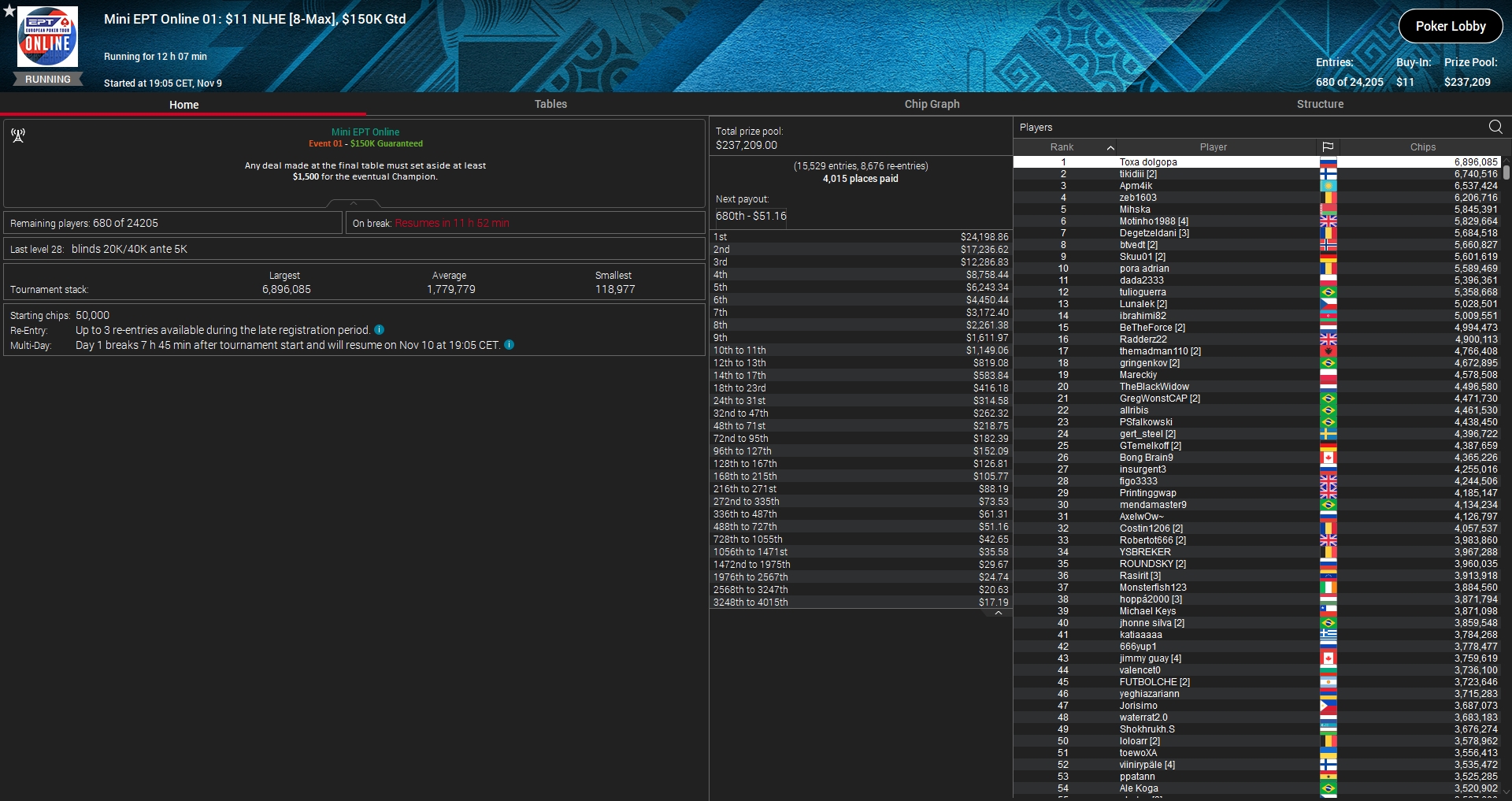The image size is (1512, 801).
Task: Click Re-Entry info icon
Action: 380,330
